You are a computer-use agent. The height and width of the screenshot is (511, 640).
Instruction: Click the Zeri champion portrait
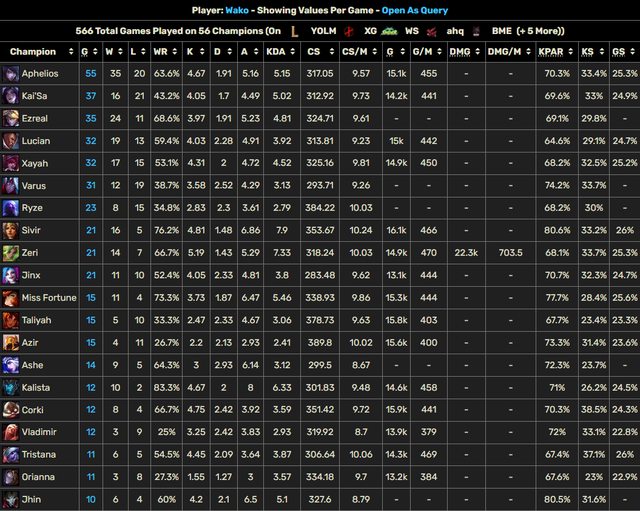pos(10,253)
